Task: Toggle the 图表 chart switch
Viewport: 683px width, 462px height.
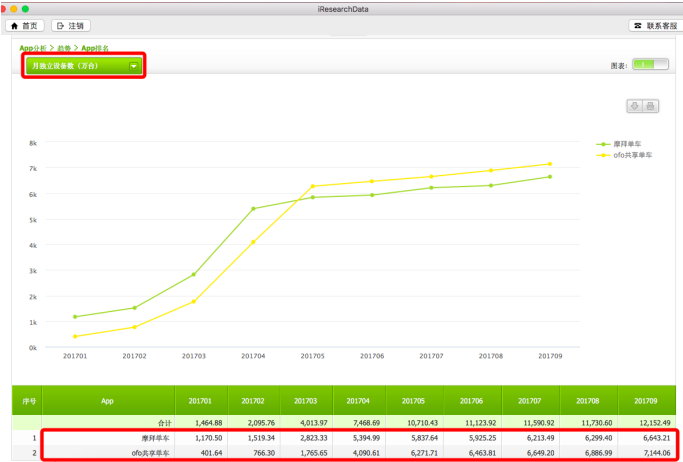Action: click(650, 65)
